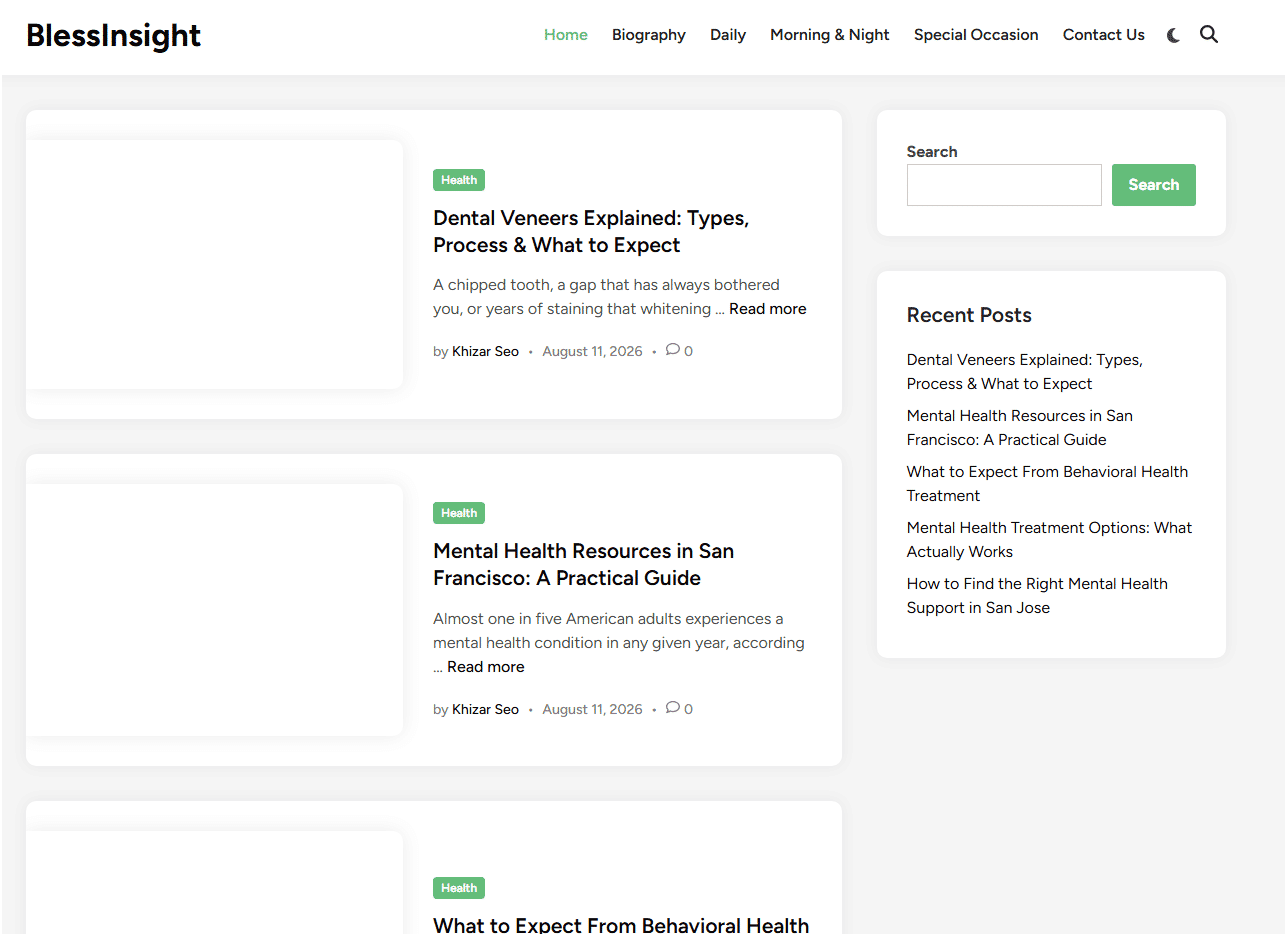Open recent post Mental Health Treatment Options
The width and height of the screenshot is (1287, 936).
tap(1050, 540)
